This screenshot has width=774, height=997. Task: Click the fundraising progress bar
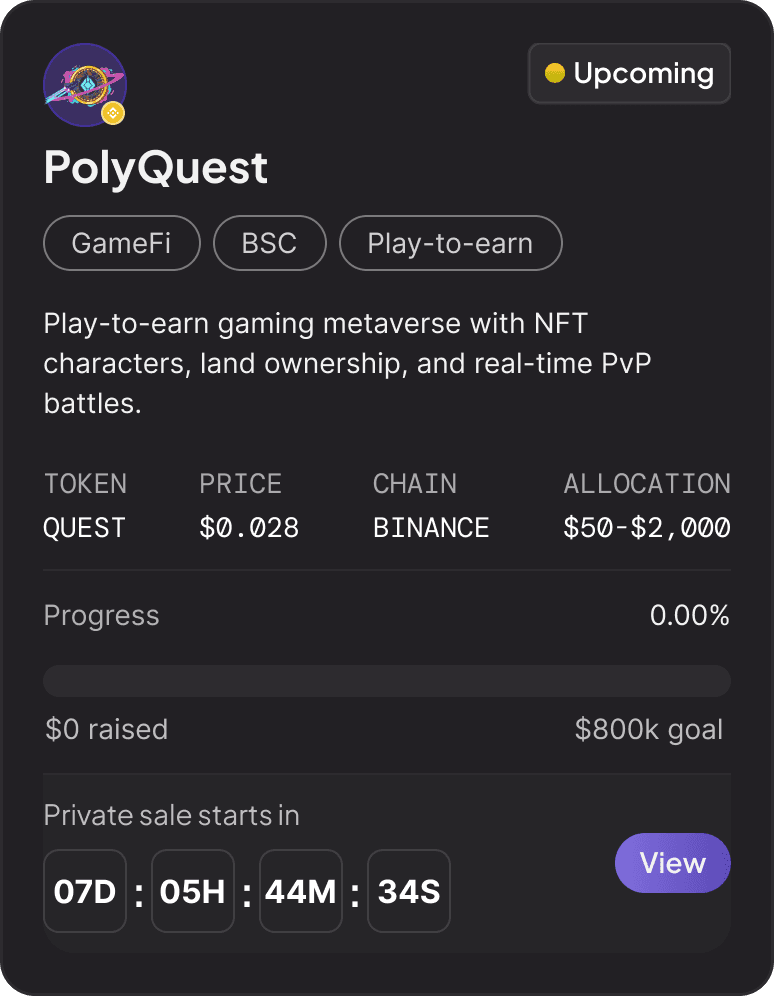(x=386, y=681)
